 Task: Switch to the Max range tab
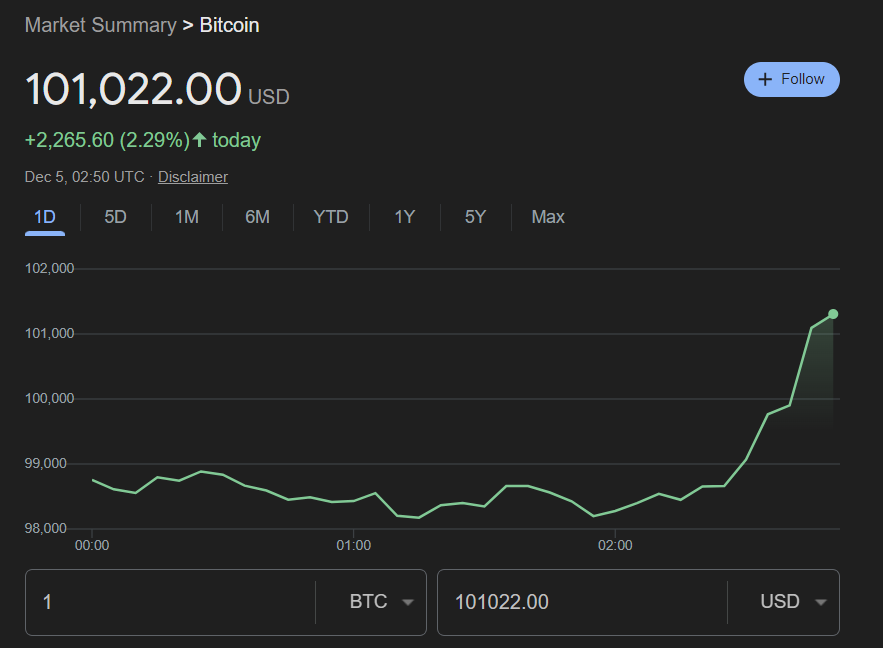548,217
